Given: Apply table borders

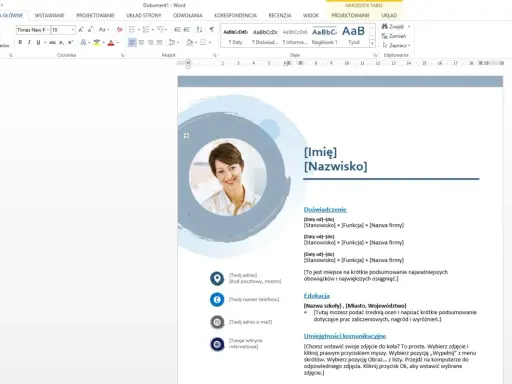Looking at the screenshot, I should 203,42.
